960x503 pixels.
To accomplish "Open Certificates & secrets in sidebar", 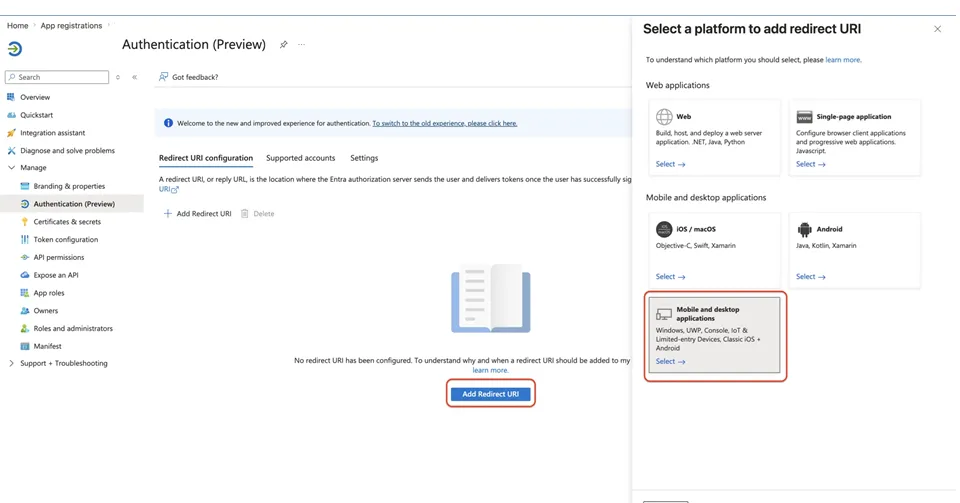I will (67, 222).
